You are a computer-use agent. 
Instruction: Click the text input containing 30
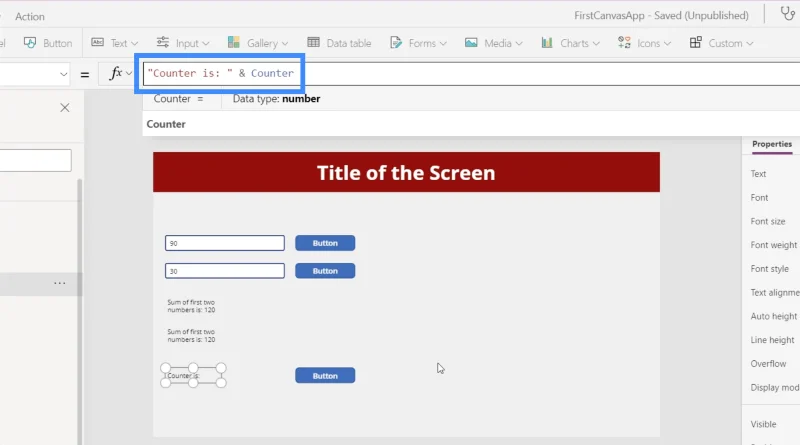(x=224, y=271)
